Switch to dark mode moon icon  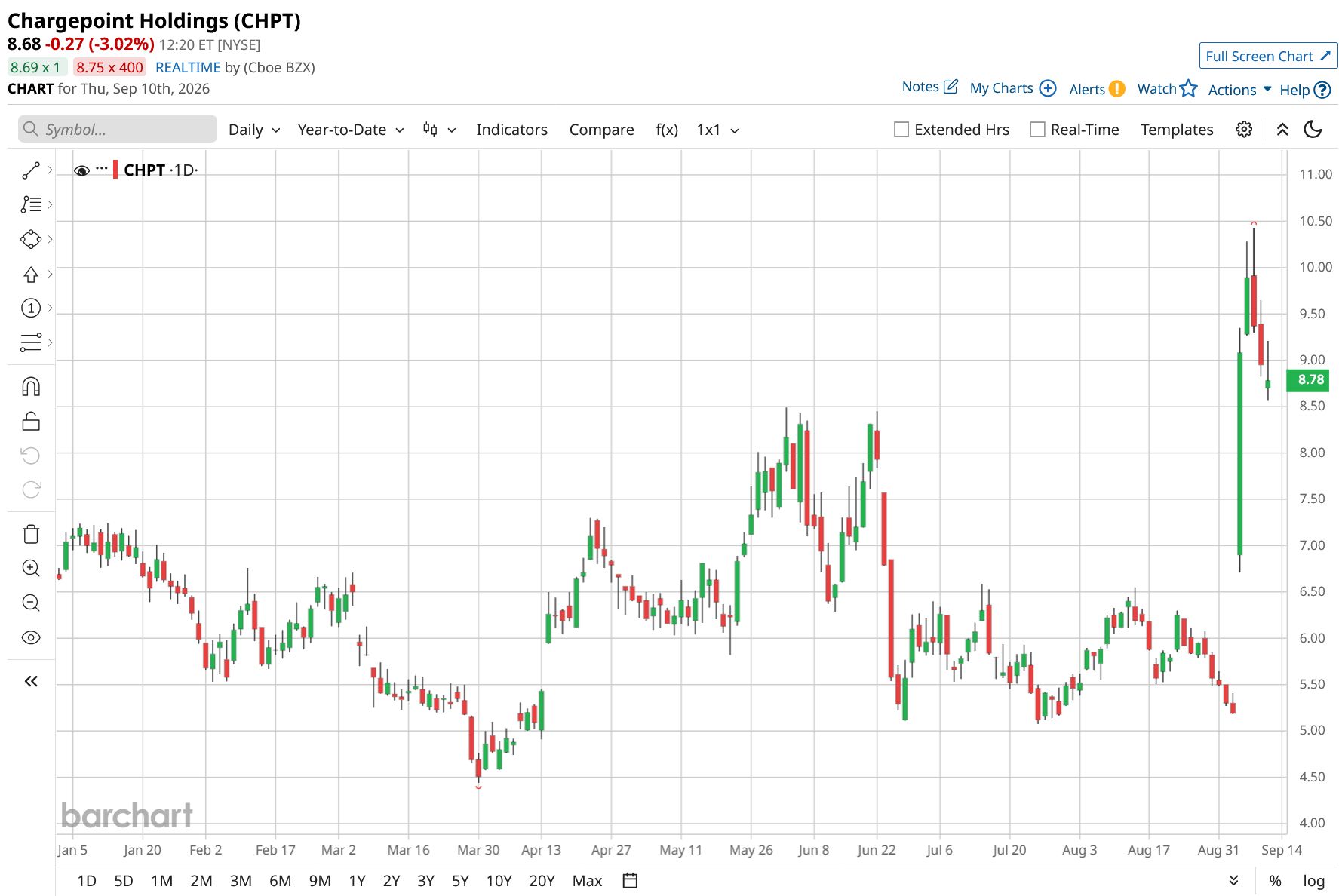point(1313,130)
